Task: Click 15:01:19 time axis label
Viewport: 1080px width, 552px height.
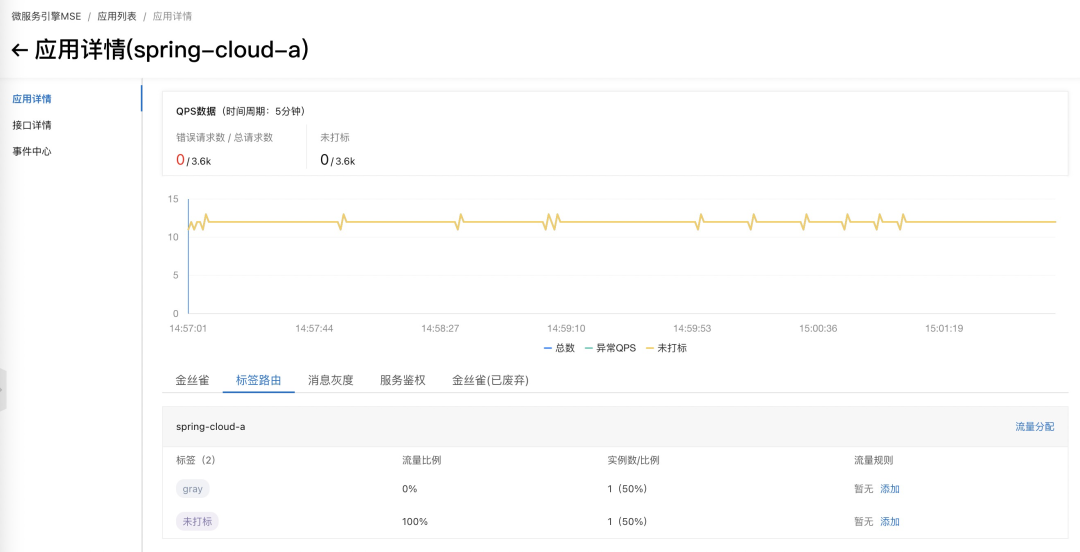Action: (944, 328)
